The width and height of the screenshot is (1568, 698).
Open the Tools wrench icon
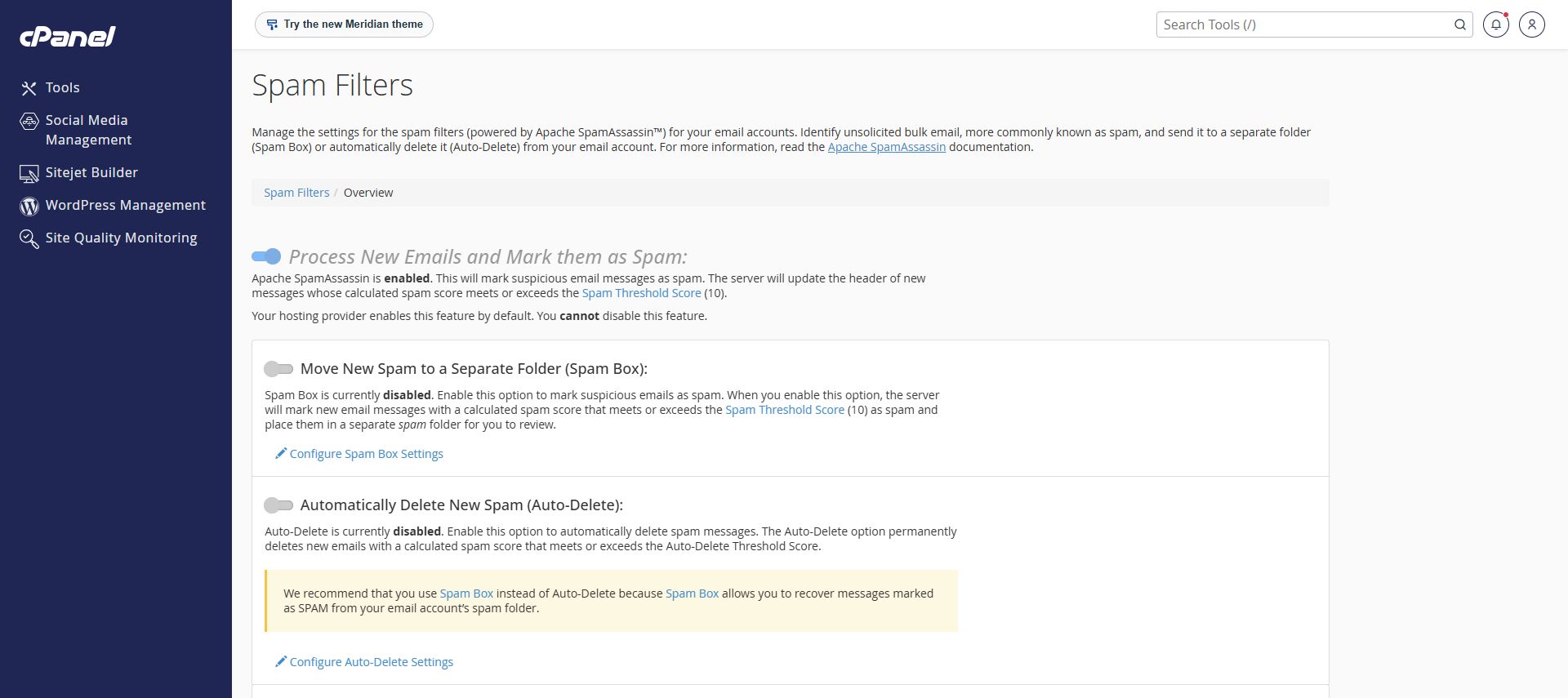coord(29,88)
